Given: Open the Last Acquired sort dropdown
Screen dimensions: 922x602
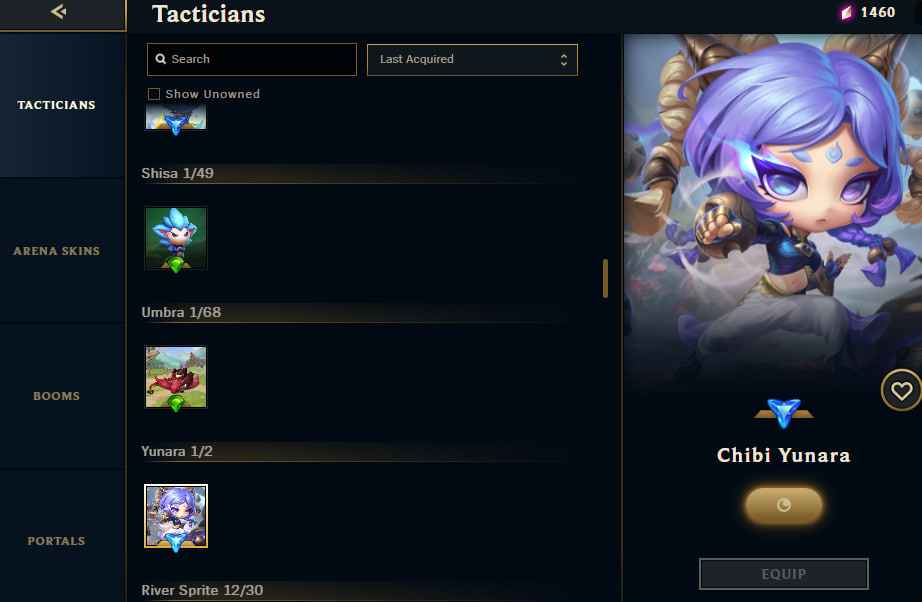Looking at the screenshot, I should (x=472, y=59).
